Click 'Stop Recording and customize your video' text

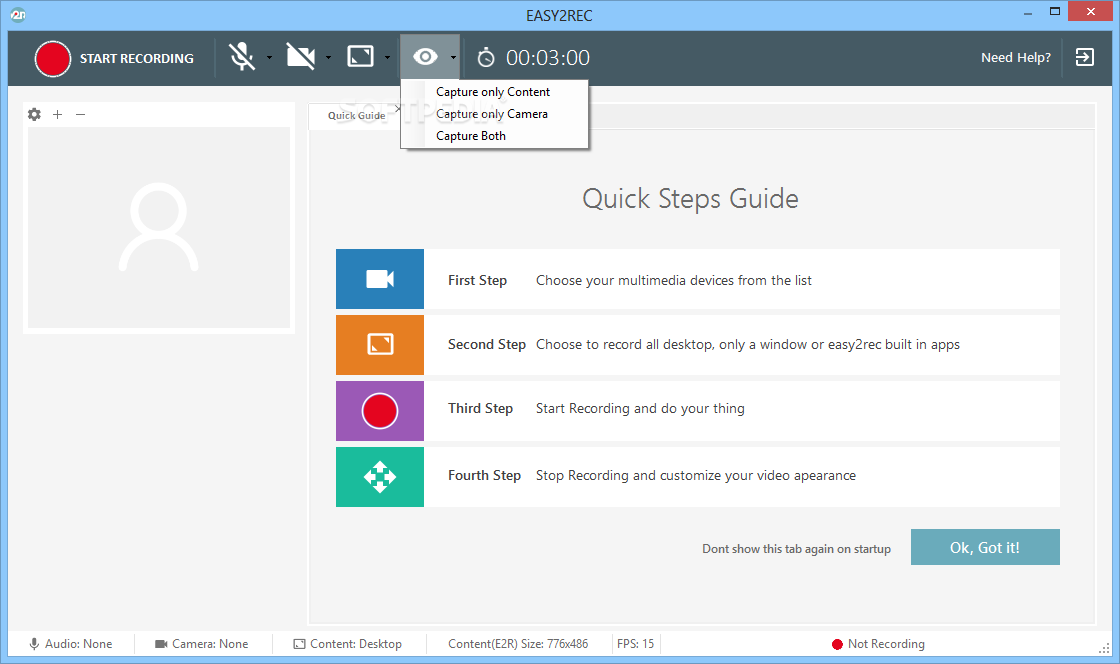(x=696, y=476)
